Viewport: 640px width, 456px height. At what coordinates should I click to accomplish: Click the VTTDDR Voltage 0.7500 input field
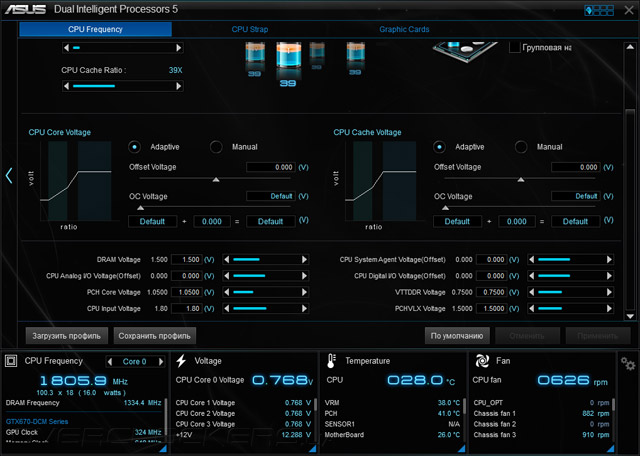point(491,292)
